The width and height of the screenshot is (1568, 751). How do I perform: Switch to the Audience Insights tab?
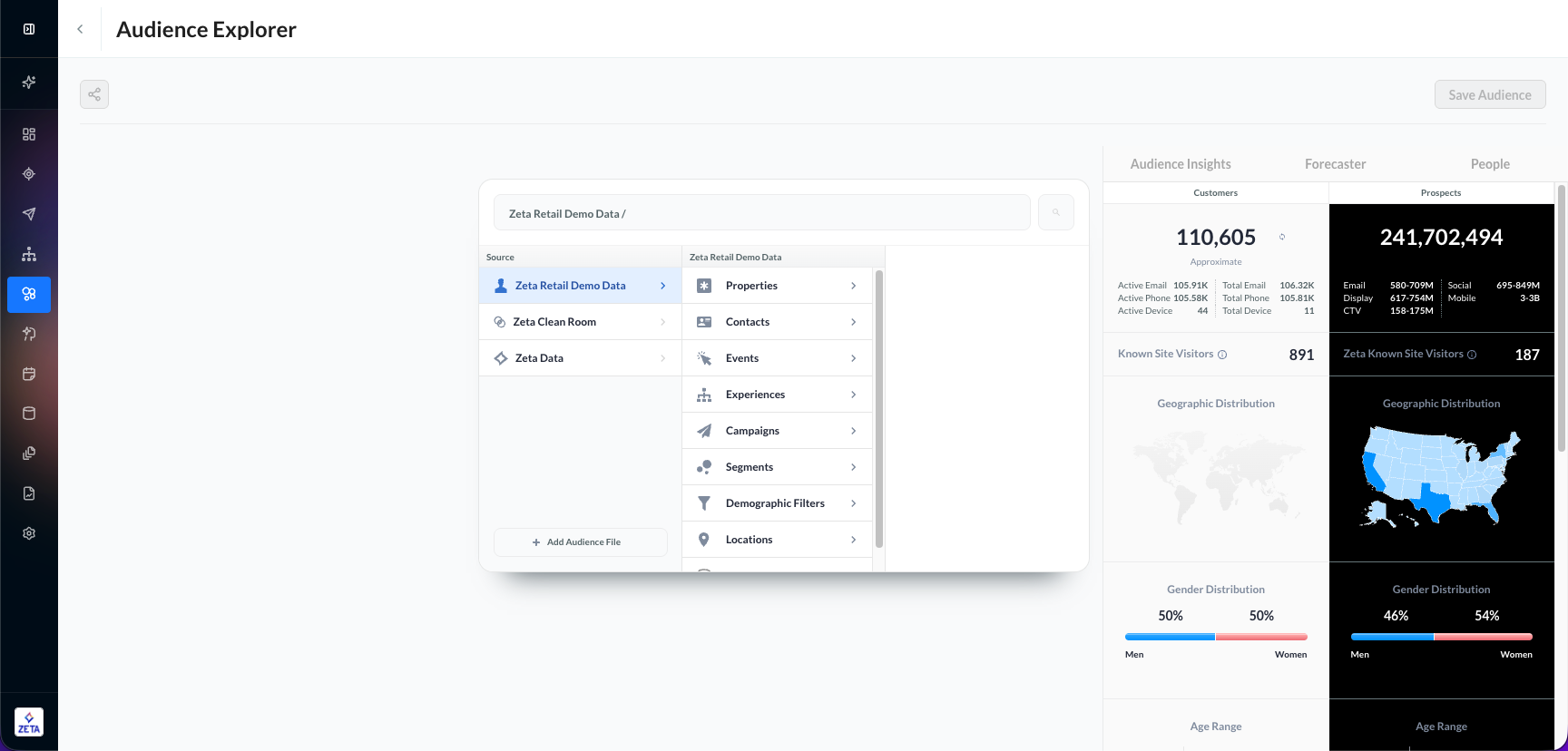tap(1181, 164)
